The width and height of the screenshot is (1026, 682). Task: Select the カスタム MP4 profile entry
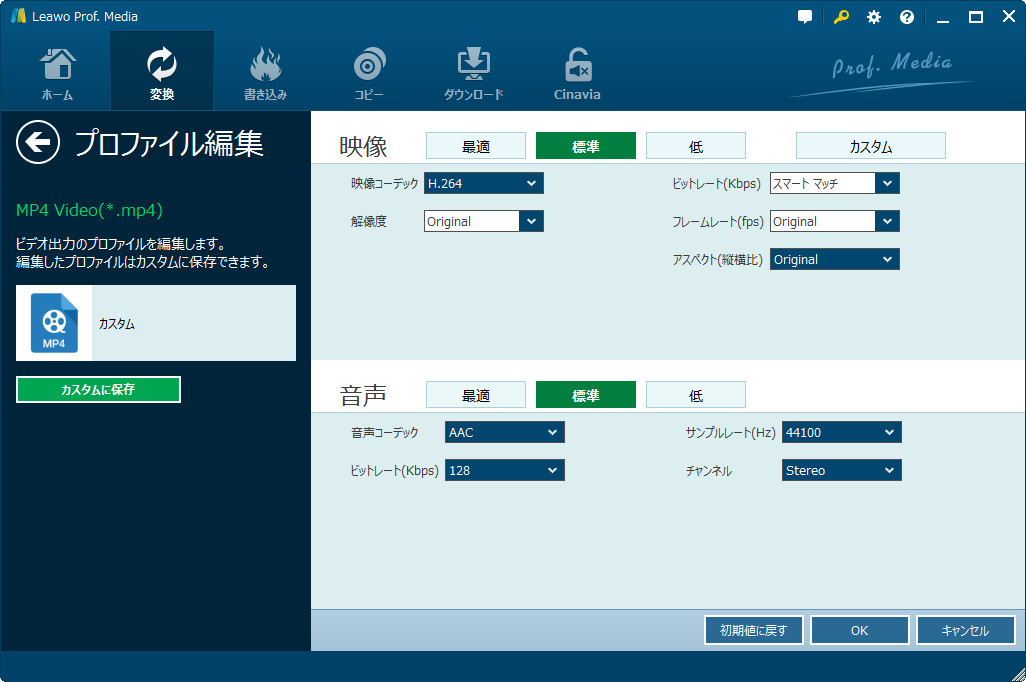click(x=155, y=322)
